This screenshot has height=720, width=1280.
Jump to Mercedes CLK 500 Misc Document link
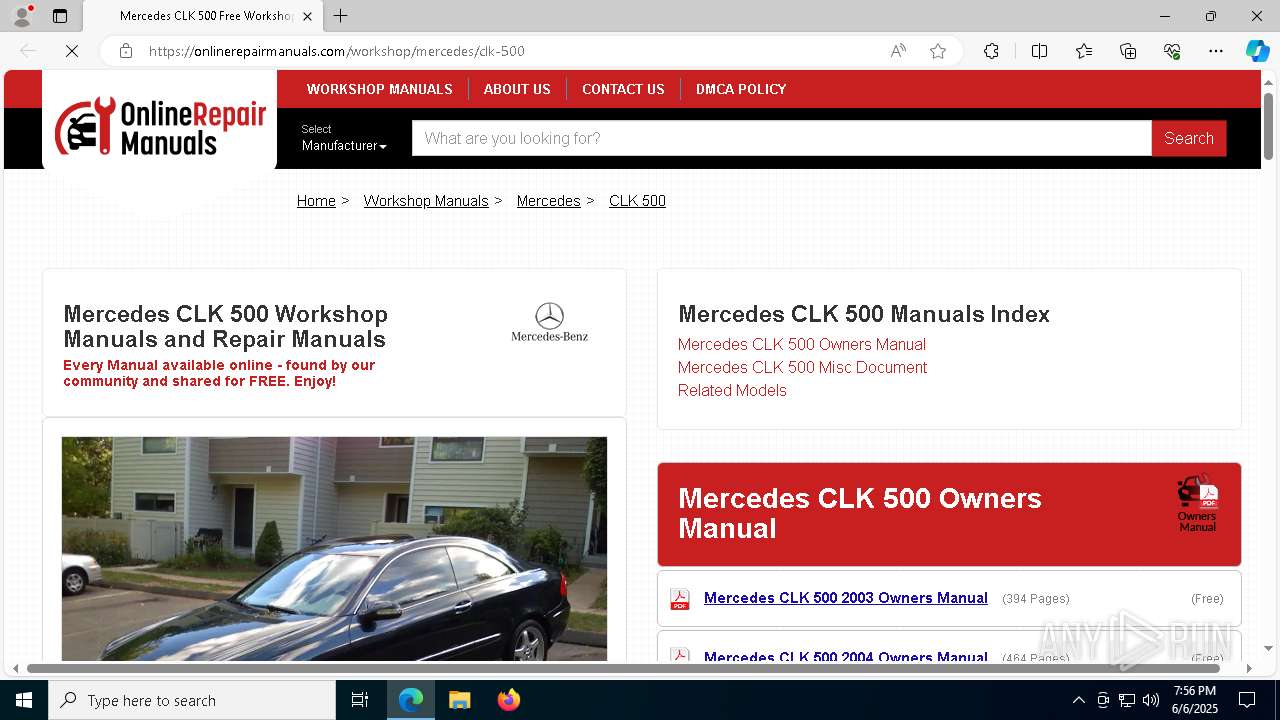pyautogui.click(x=802, y=367)
